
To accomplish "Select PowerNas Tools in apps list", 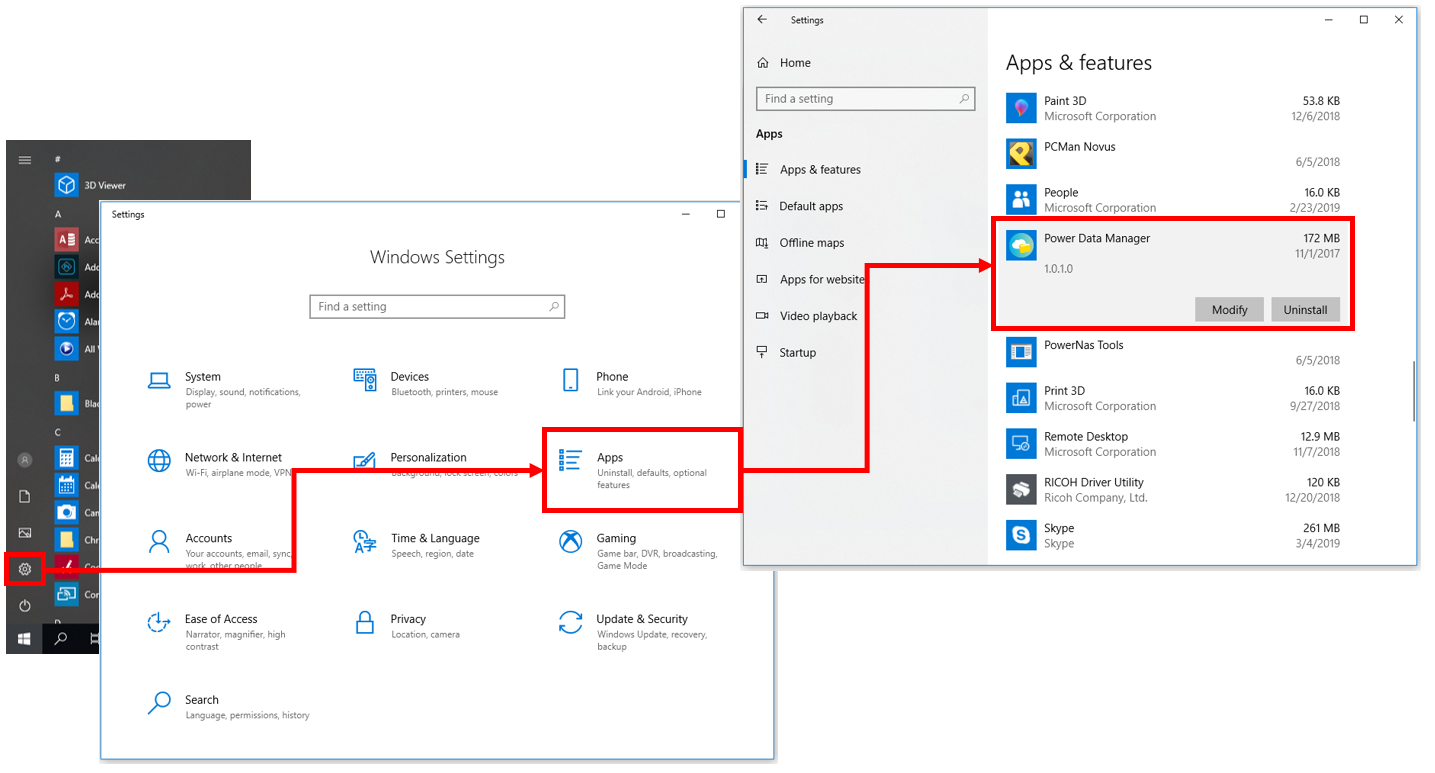I will click(1175, 352).
